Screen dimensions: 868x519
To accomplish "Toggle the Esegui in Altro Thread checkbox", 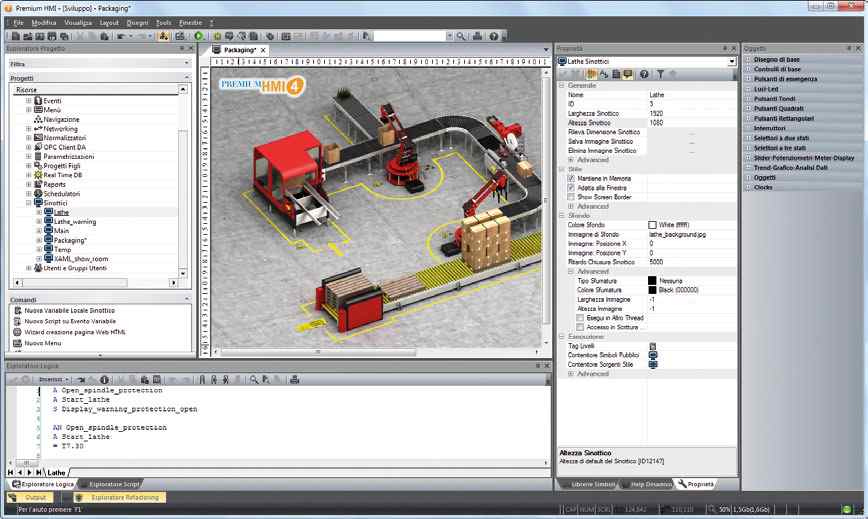I will 580,318.
